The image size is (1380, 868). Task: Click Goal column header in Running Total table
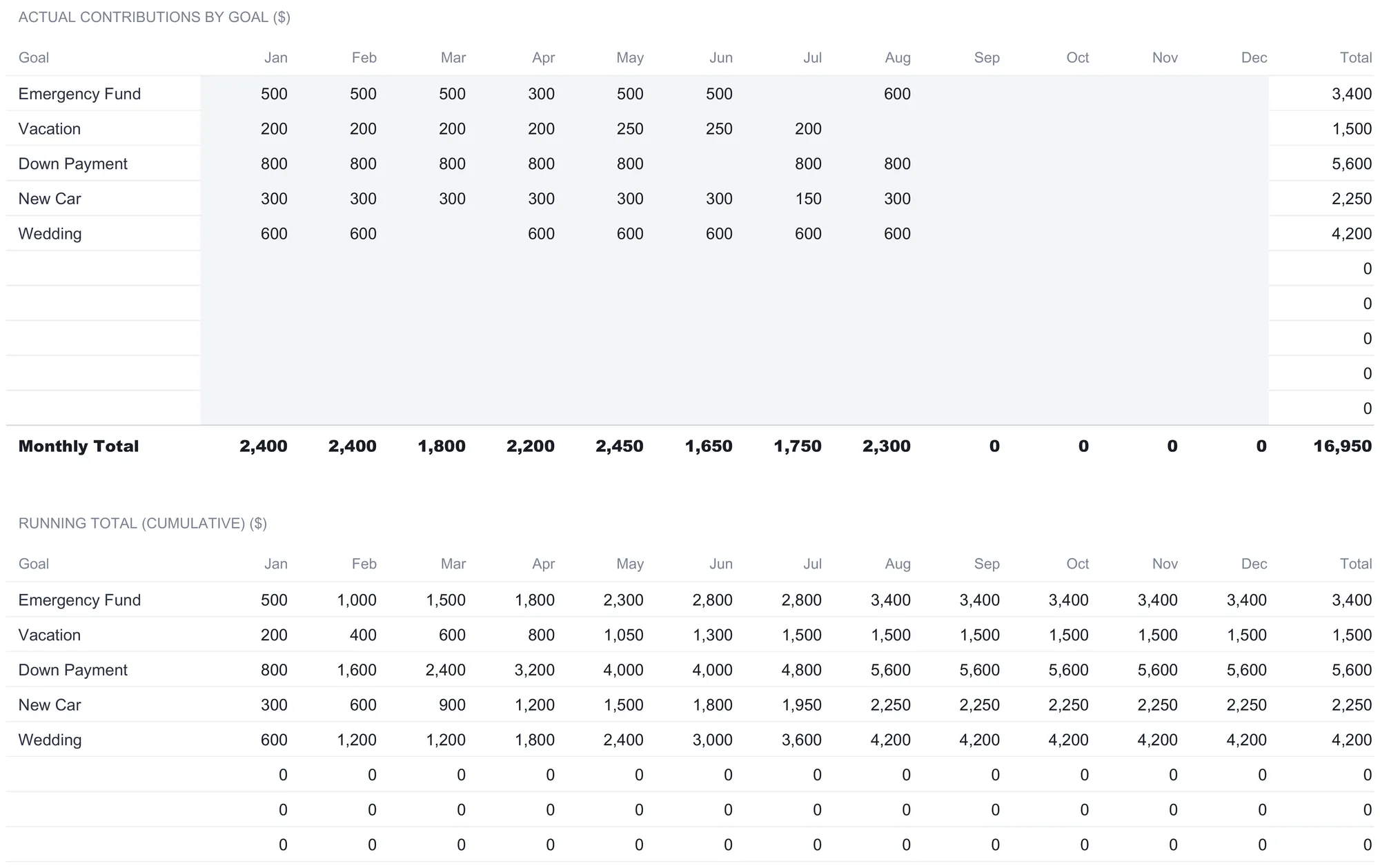click(x=34, y=564)
